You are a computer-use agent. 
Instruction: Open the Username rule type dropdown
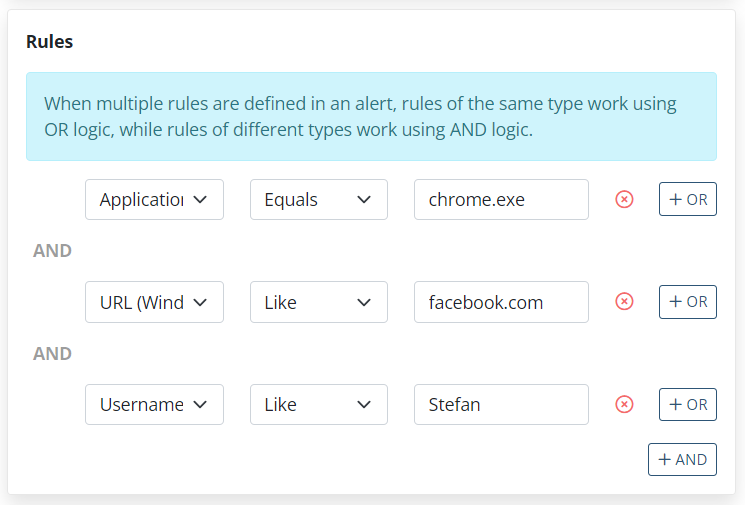[x=154, y=404]
